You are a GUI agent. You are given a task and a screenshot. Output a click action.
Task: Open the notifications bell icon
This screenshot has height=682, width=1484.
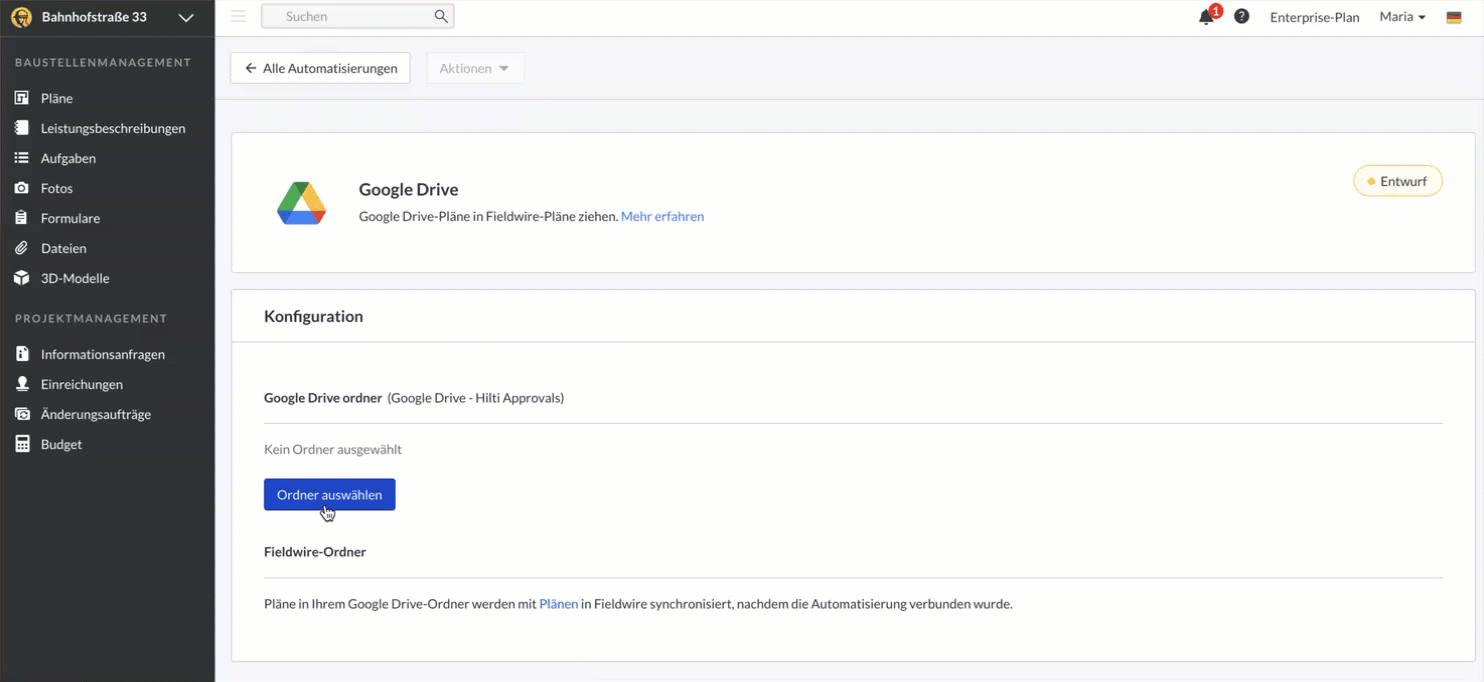click(x=1207, y=17)
